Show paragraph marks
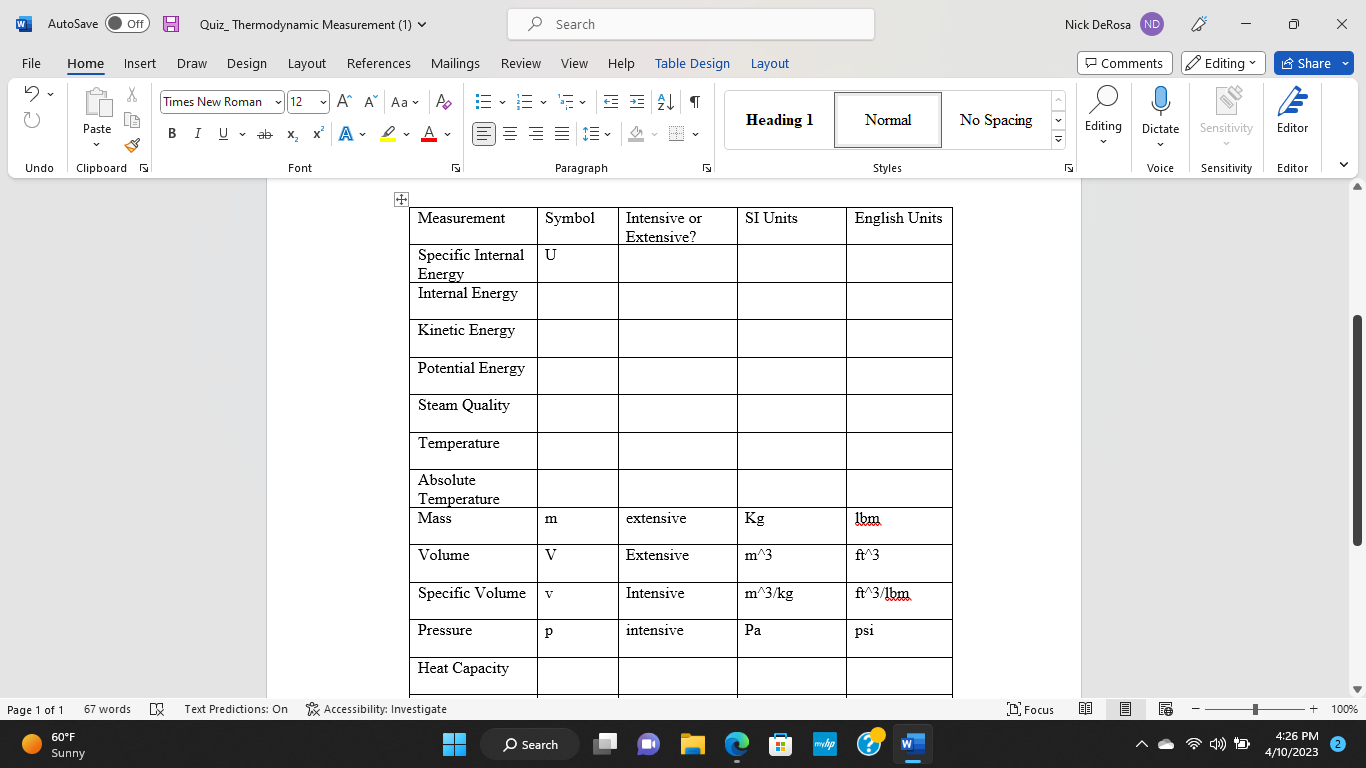 [694, 101]
